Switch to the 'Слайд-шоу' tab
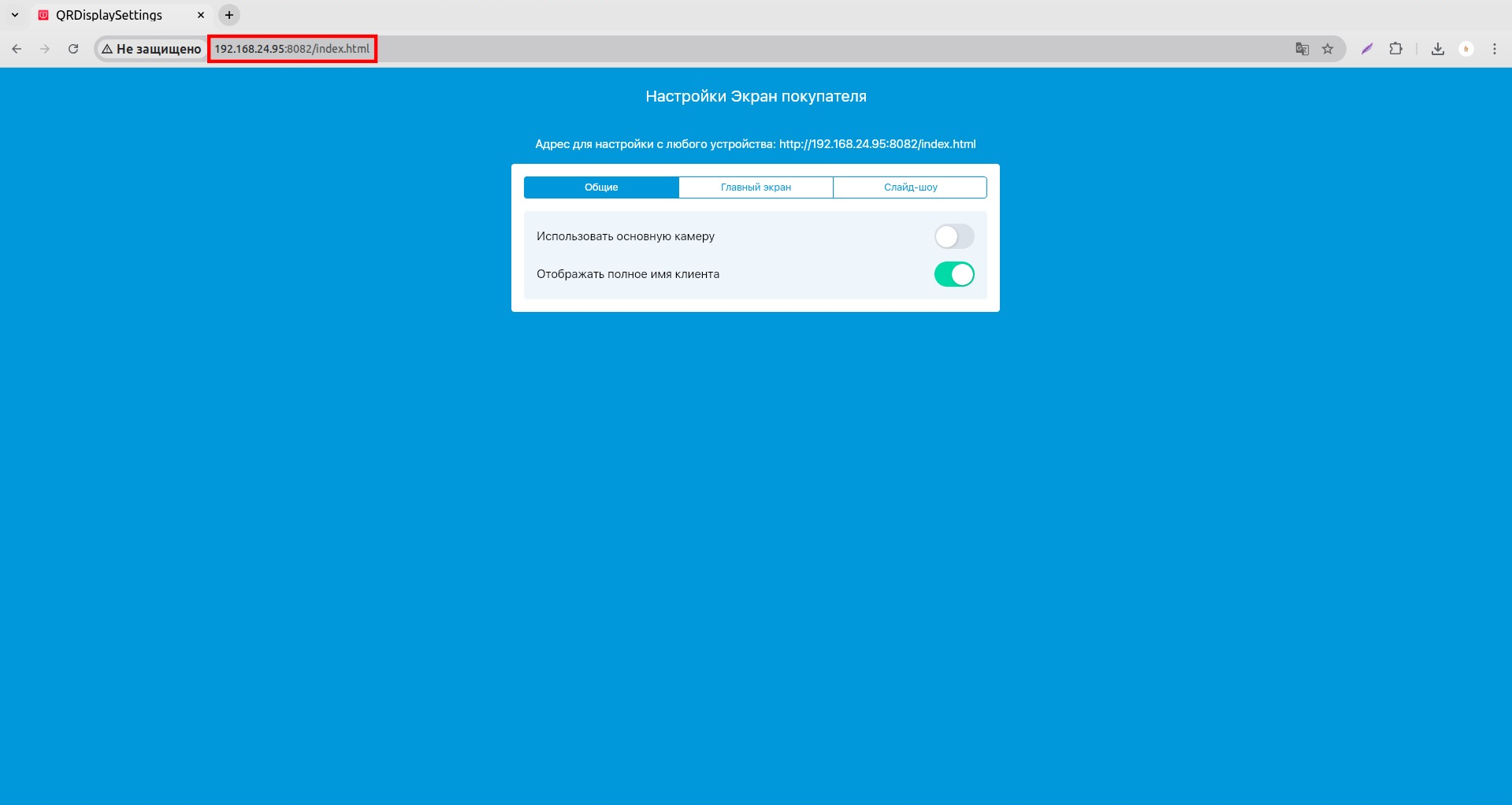The image size is (1512, 805). (910, 187)
